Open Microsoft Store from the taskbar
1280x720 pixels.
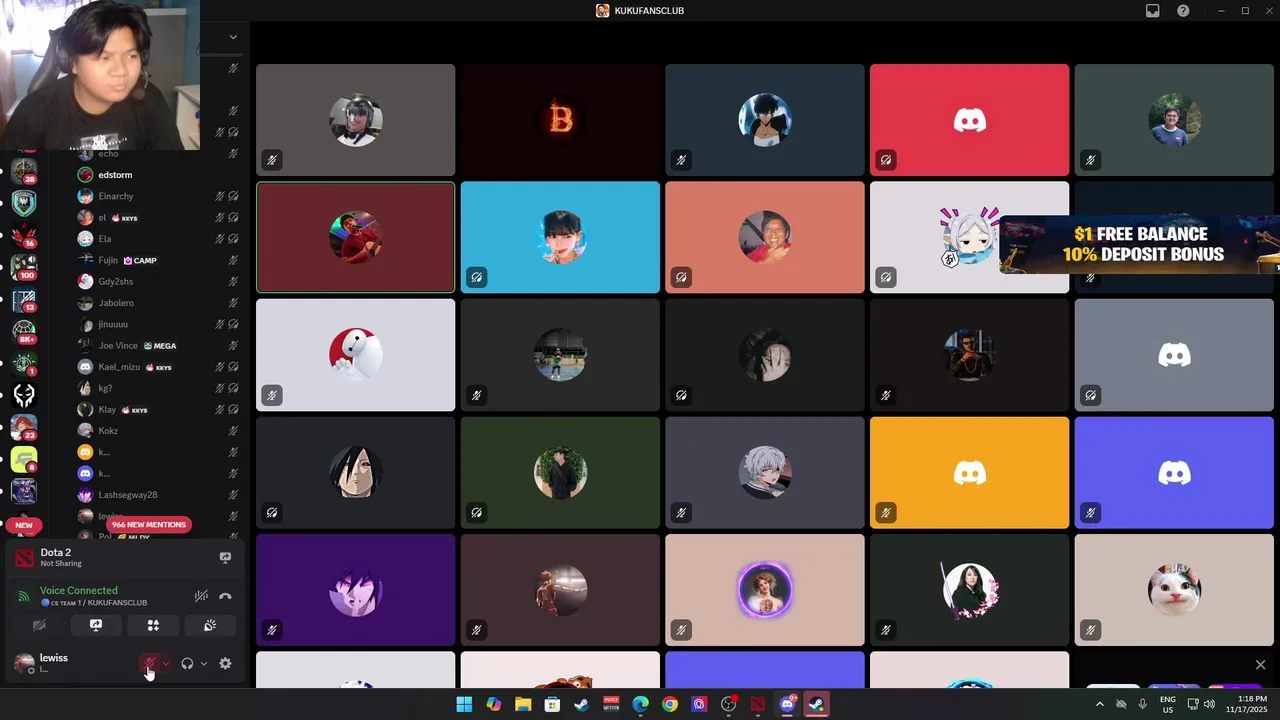tap(552, 704)
